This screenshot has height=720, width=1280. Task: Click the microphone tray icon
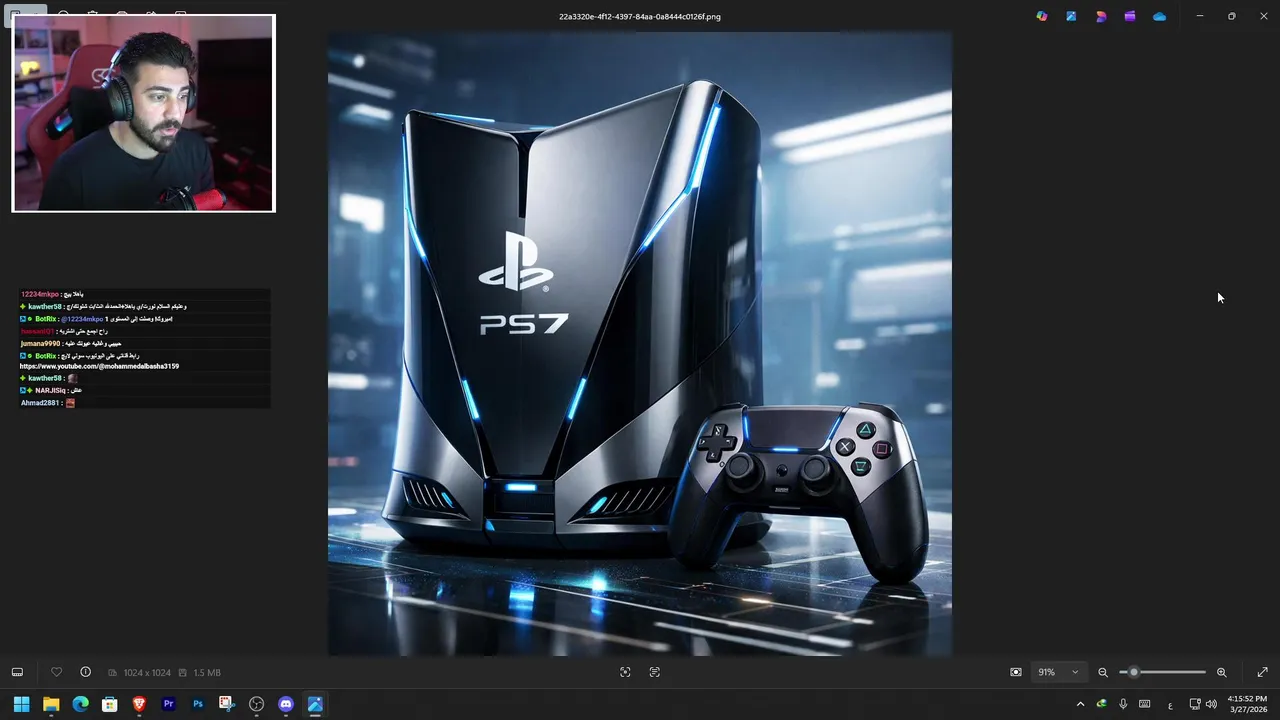click(1123, 704)
